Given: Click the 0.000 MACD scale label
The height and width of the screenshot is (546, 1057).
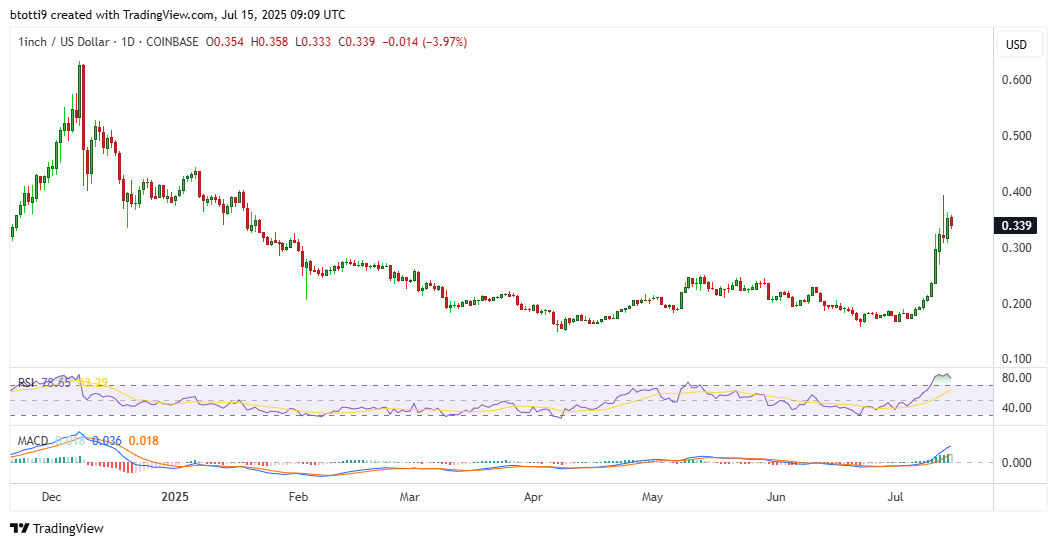Looking at the screenshot, I should tap(1016, 462).
